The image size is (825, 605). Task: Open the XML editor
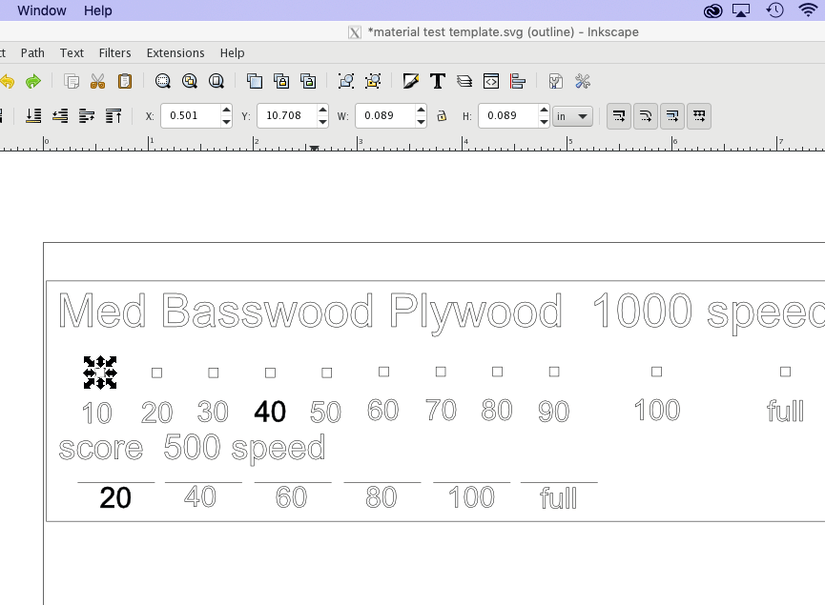coord(490,81)
